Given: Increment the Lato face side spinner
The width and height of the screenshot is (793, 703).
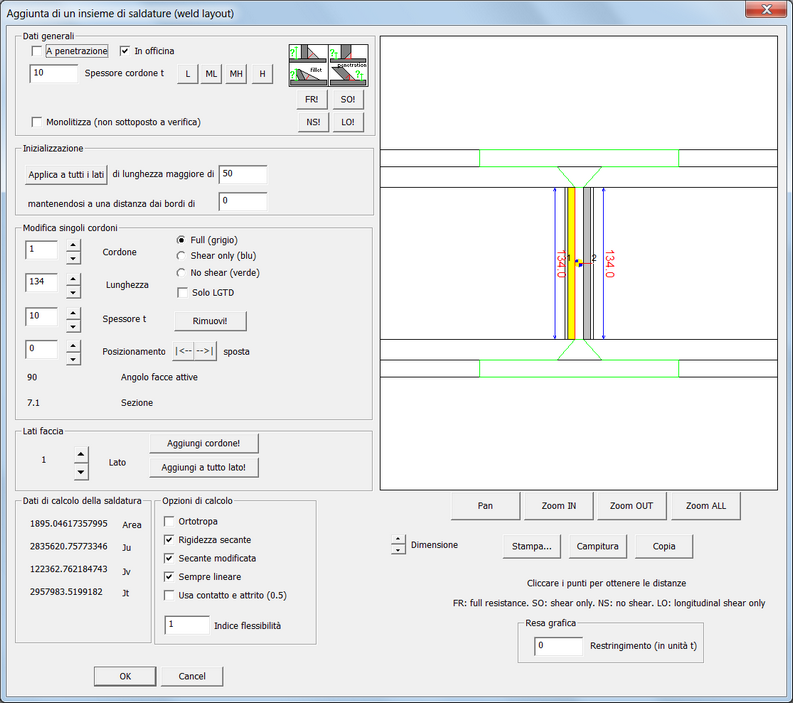Looking at the screenshot, I should (82, 454).
